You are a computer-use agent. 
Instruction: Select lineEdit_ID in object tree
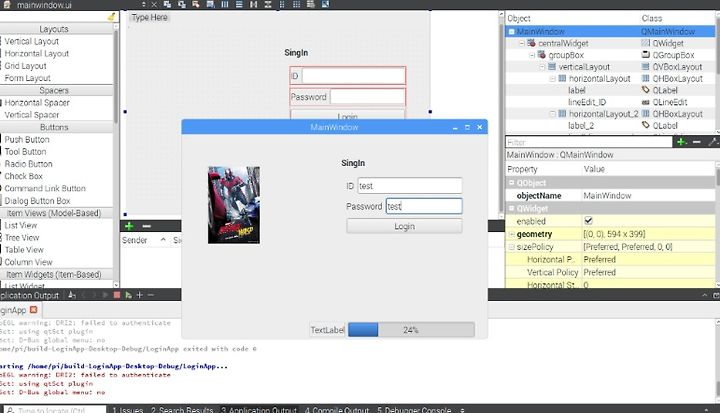(587, 102)
